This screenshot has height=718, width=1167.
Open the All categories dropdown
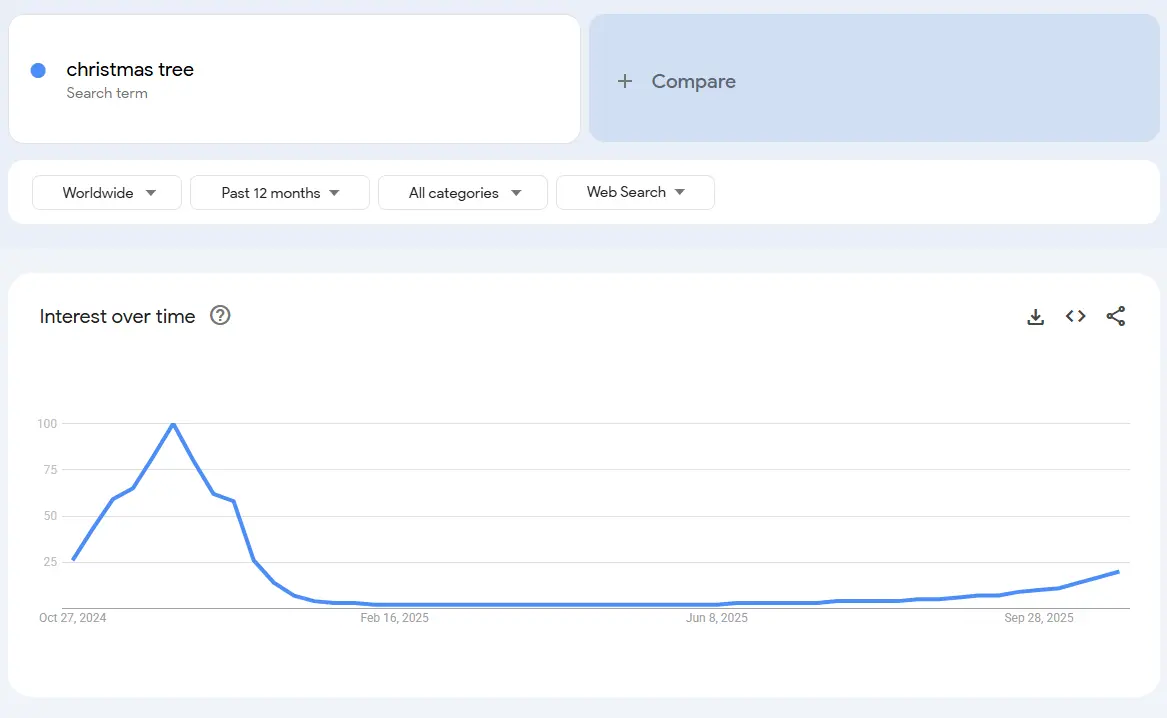pyautogui.click(x=462, y=192)
